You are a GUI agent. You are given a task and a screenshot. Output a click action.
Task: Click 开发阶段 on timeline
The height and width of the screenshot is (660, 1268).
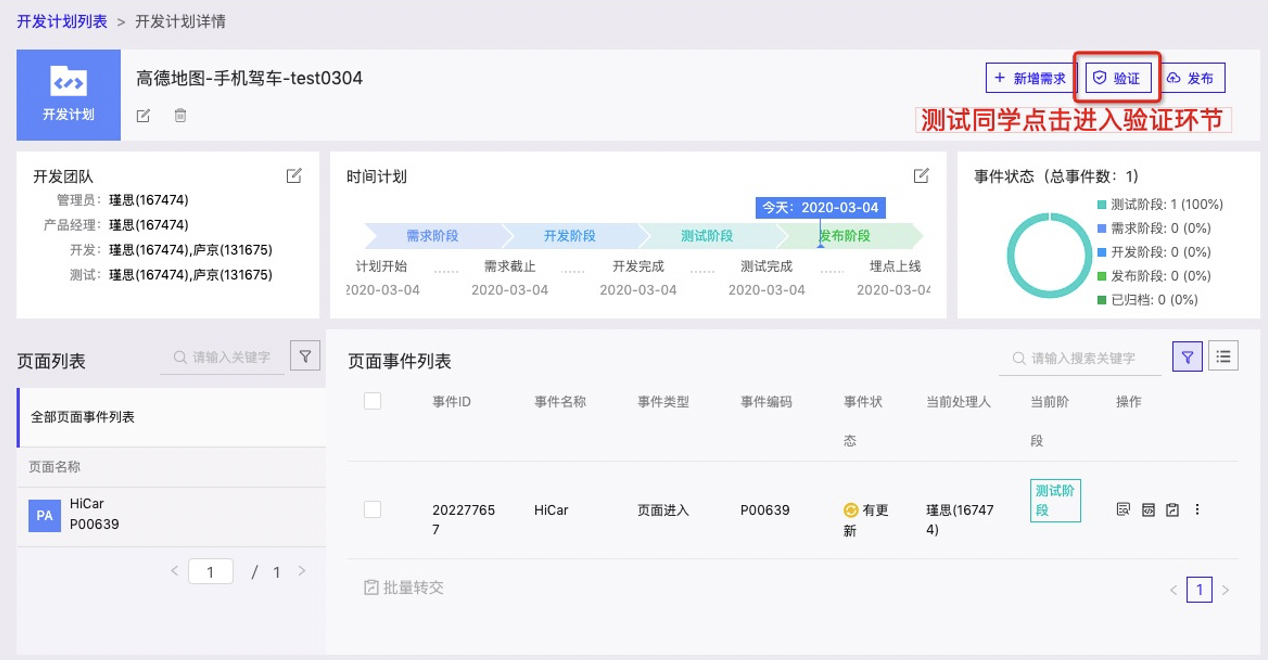coord(569,236)
